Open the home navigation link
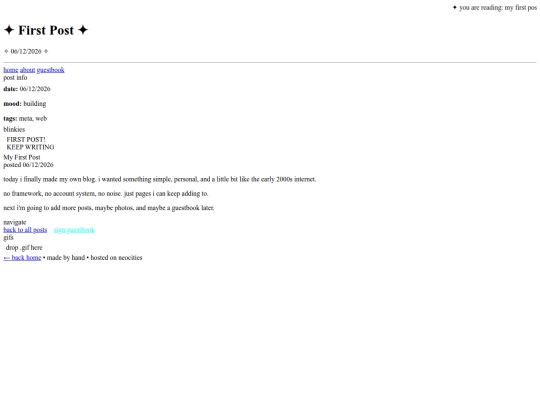 coord(11,70)
